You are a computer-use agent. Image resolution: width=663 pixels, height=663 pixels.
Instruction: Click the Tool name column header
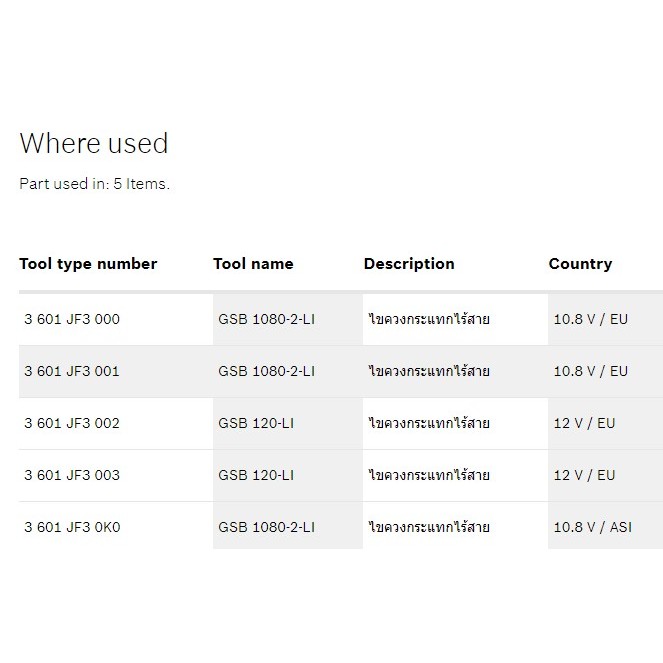[253, 264]
